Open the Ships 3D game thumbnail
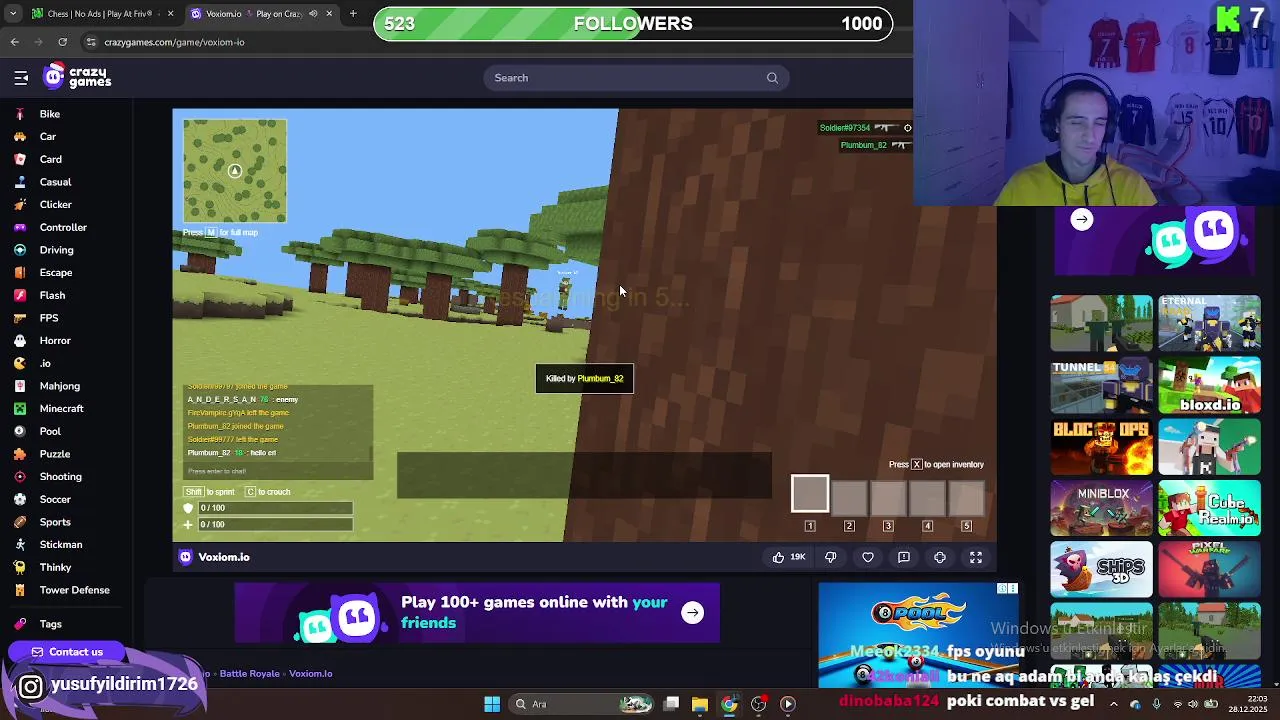The height and width of the screenshot is (720, 1280). (x=1101, y=570)
